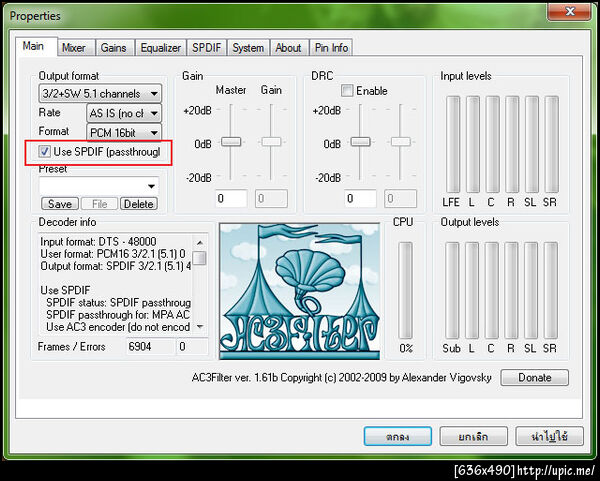The width and height of the screenshot is (600, 481).
Task: Click the Decoder info scrollbar down arrow
Action: click(x=199, y=326)
